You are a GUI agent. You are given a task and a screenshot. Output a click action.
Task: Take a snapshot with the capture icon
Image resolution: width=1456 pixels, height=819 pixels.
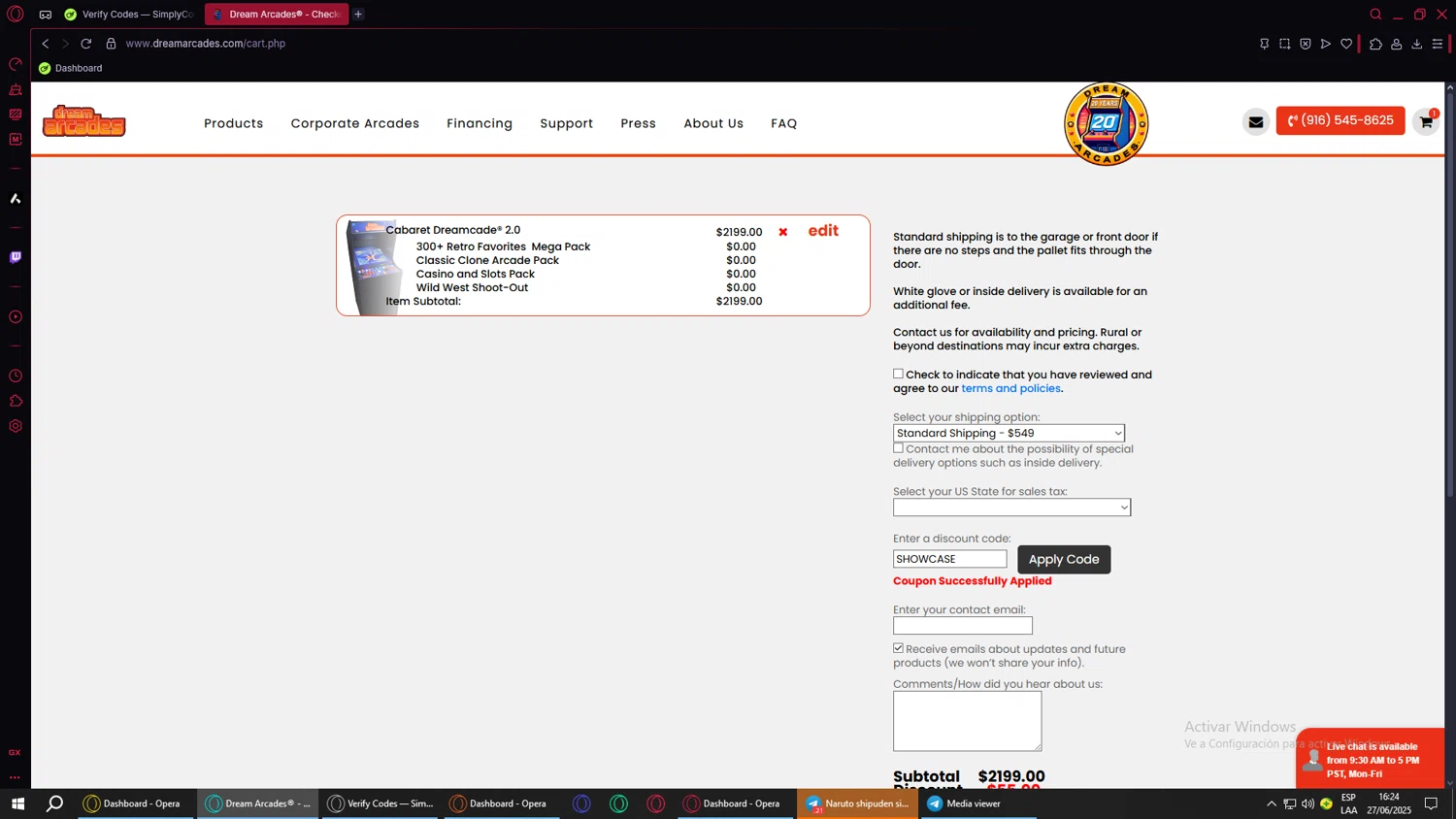tap(1284, 44)
